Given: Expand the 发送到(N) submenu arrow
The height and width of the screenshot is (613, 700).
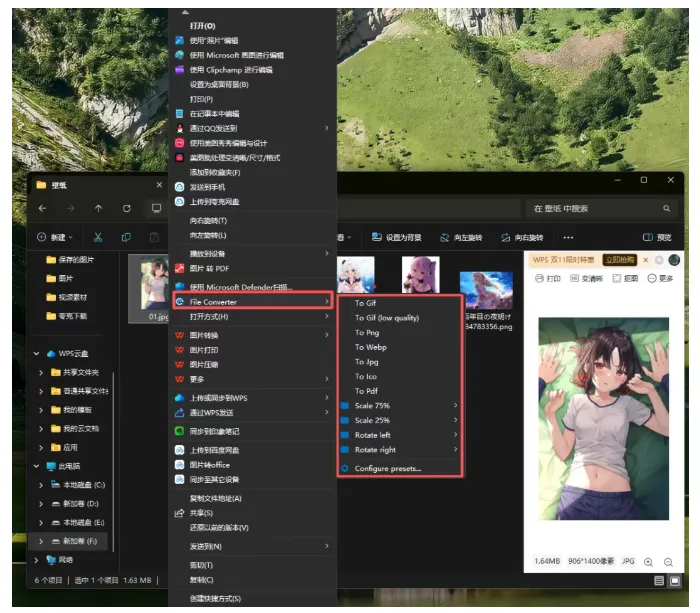Looking at the screenshot, I should (x=327, y=546).
